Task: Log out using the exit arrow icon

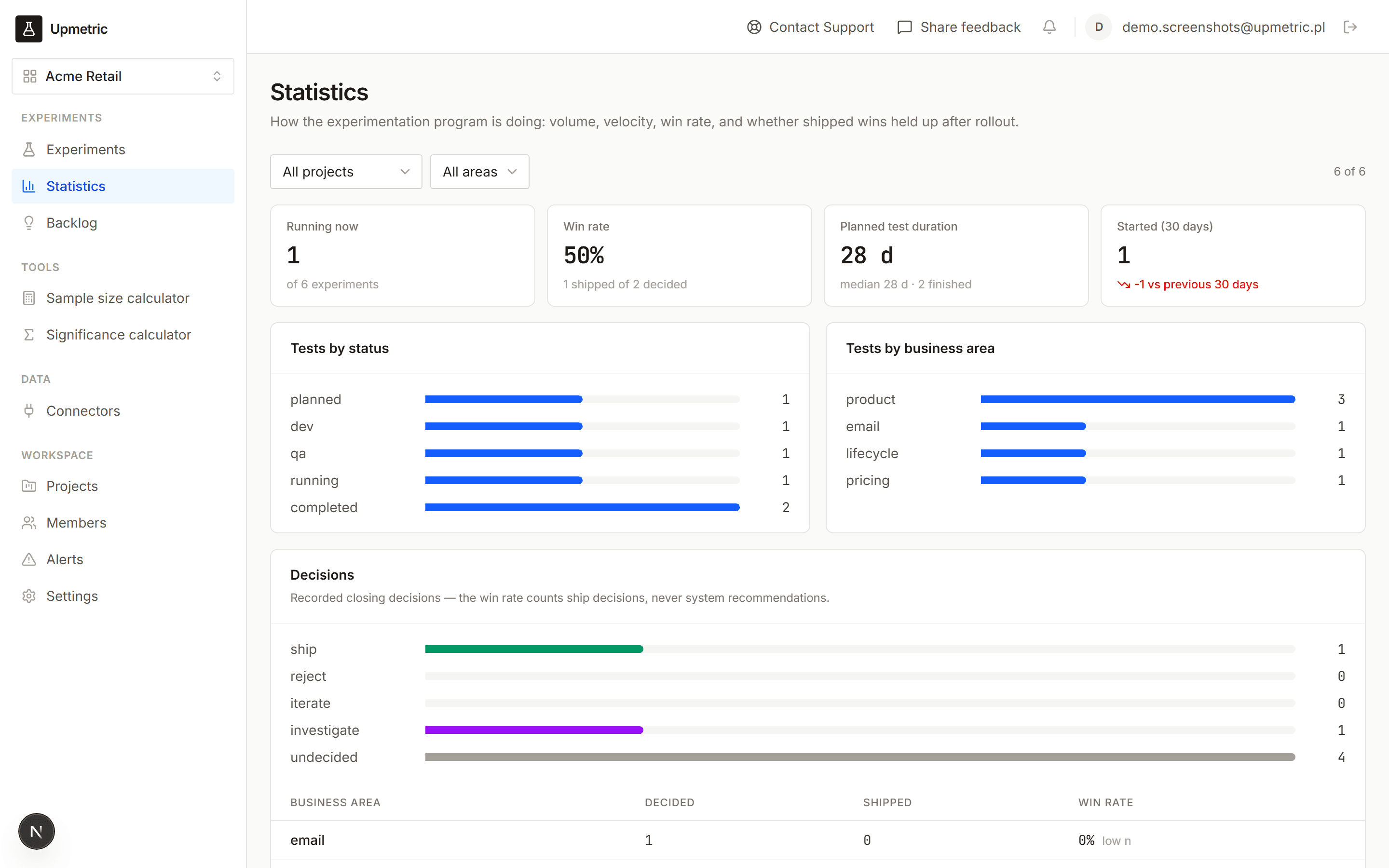Action: pos(1350,27)
